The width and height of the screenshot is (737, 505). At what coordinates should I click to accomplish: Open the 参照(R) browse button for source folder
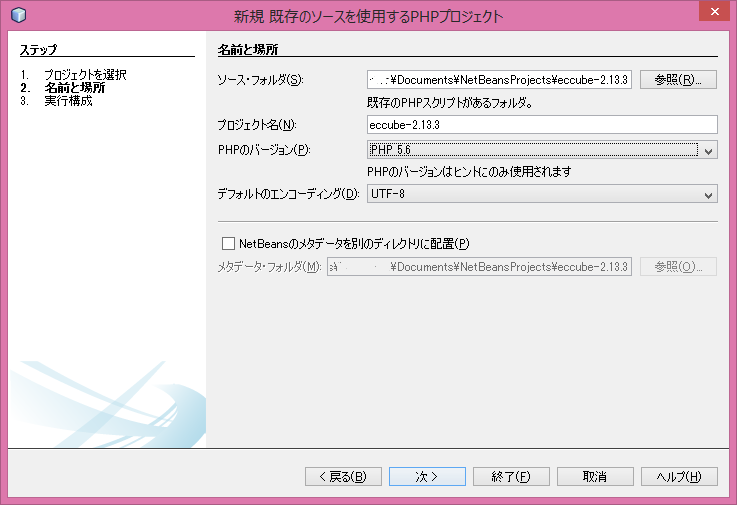pyautogui.click(x=678, y=80)
